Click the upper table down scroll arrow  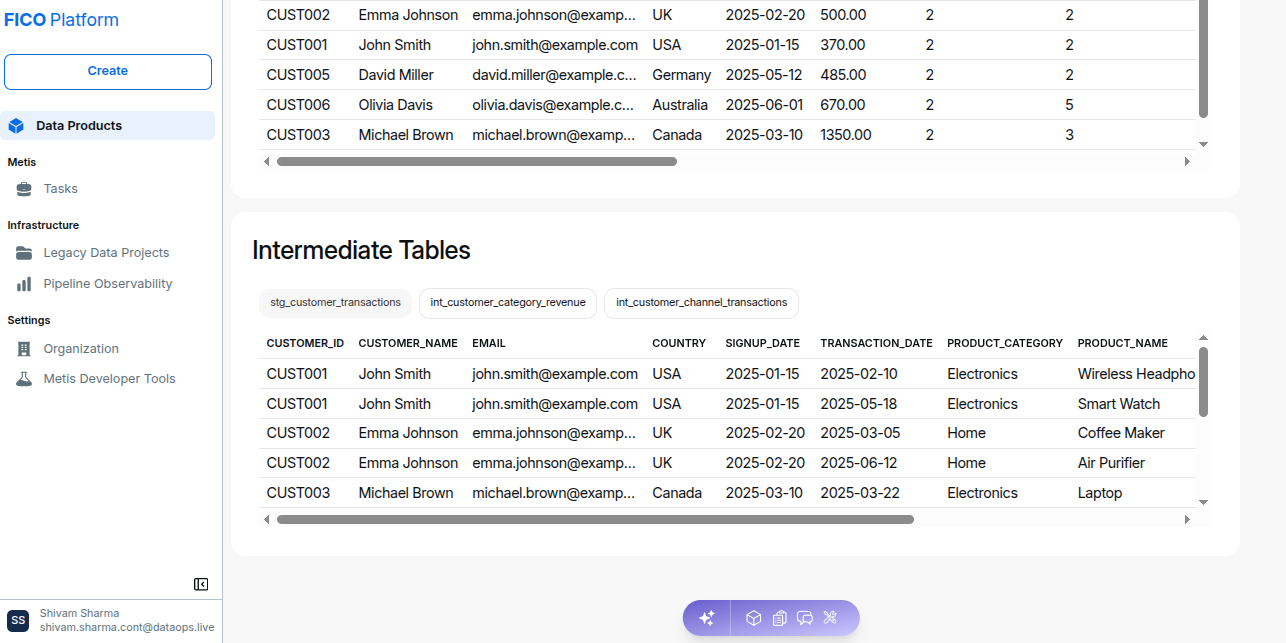[1203, 144]
